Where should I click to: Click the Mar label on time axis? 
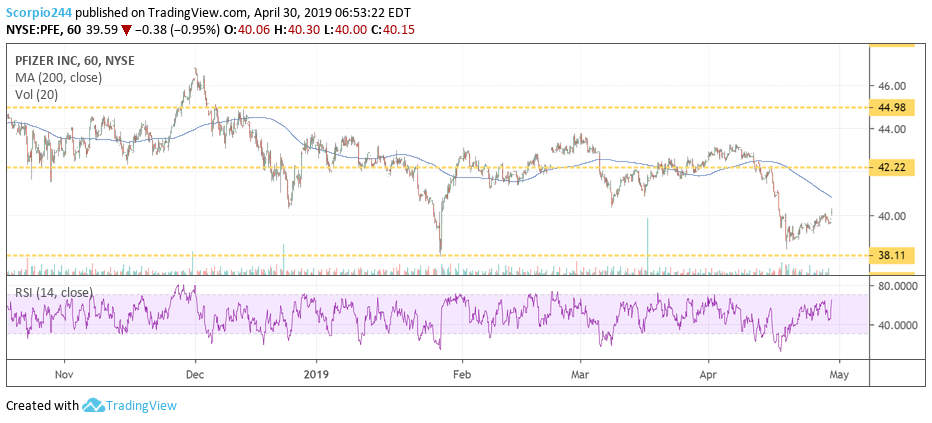580,376
